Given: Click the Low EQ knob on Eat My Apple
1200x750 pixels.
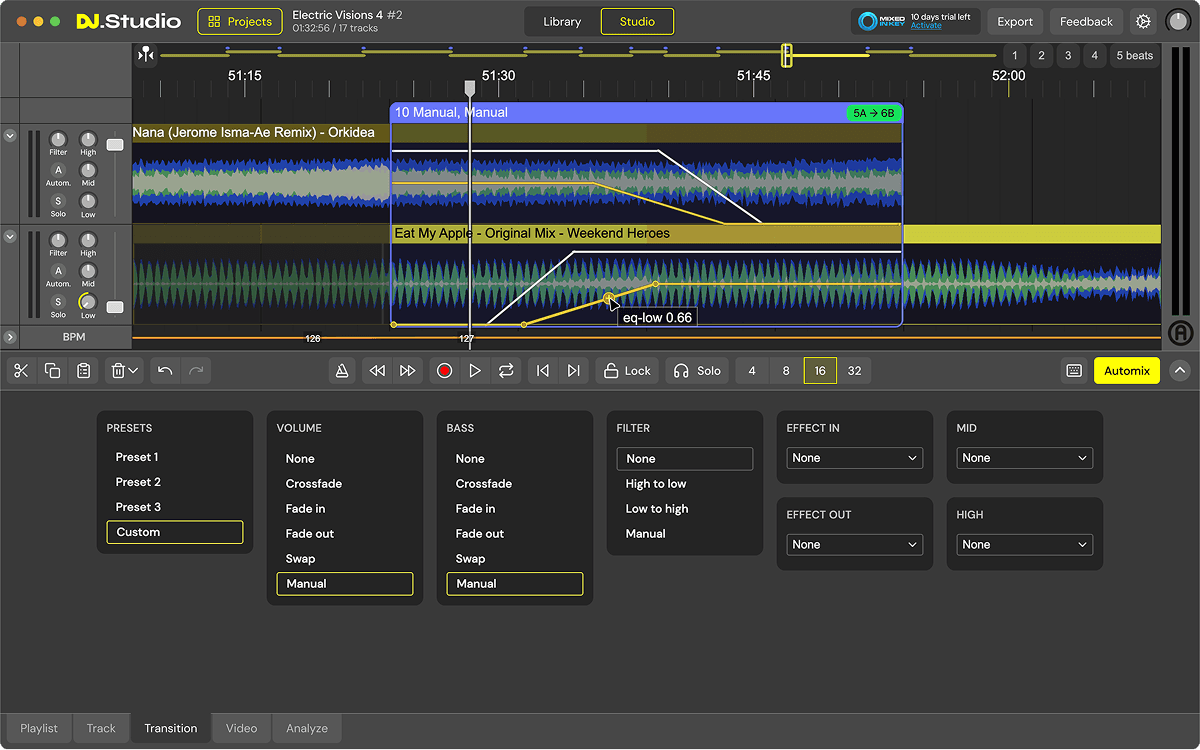Looking at the screenshot, I should coord(88,302).
